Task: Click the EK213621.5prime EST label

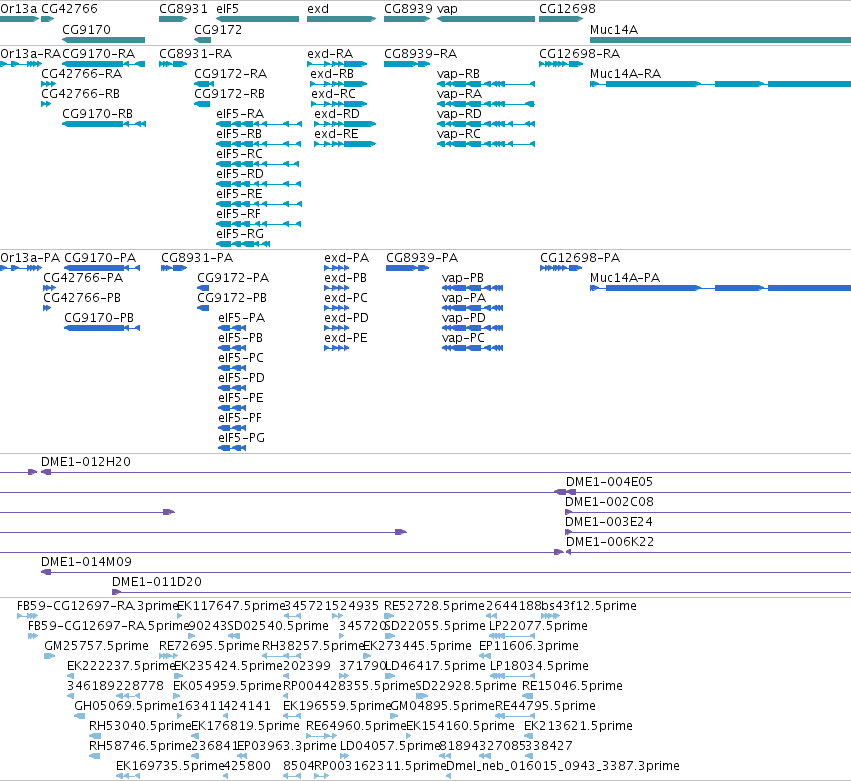Action: point(578,726)
